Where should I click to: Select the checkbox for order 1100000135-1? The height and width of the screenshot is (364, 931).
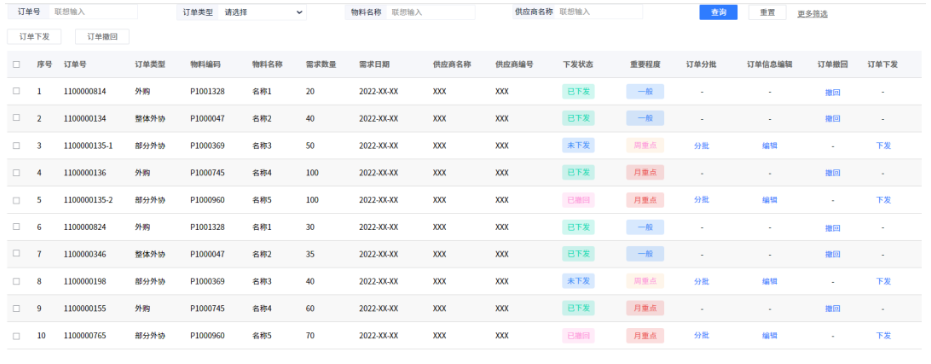click(x=16, y=145)
